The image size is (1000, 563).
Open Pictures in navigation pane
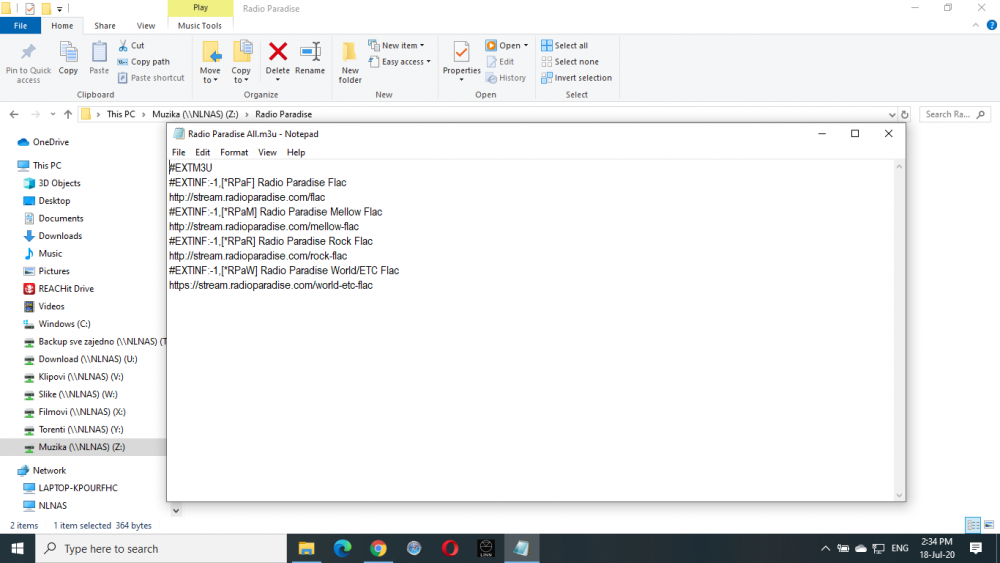(x=47, y=271)
